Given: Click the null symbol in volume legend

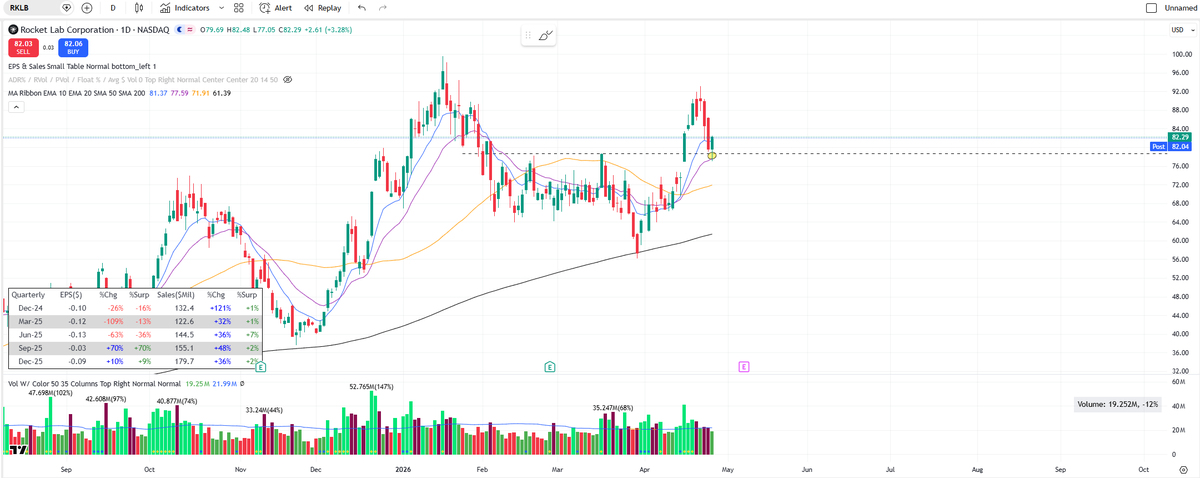Looking at the screenshot, I should [x=243, y=383].
